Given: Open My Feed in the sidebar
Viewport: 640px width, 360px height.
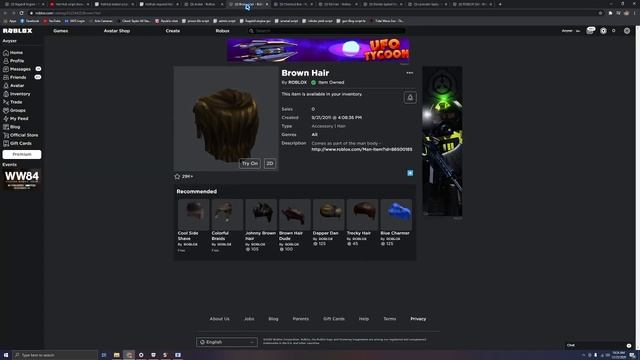Looking at the screenshot, I should coord(16,118).
